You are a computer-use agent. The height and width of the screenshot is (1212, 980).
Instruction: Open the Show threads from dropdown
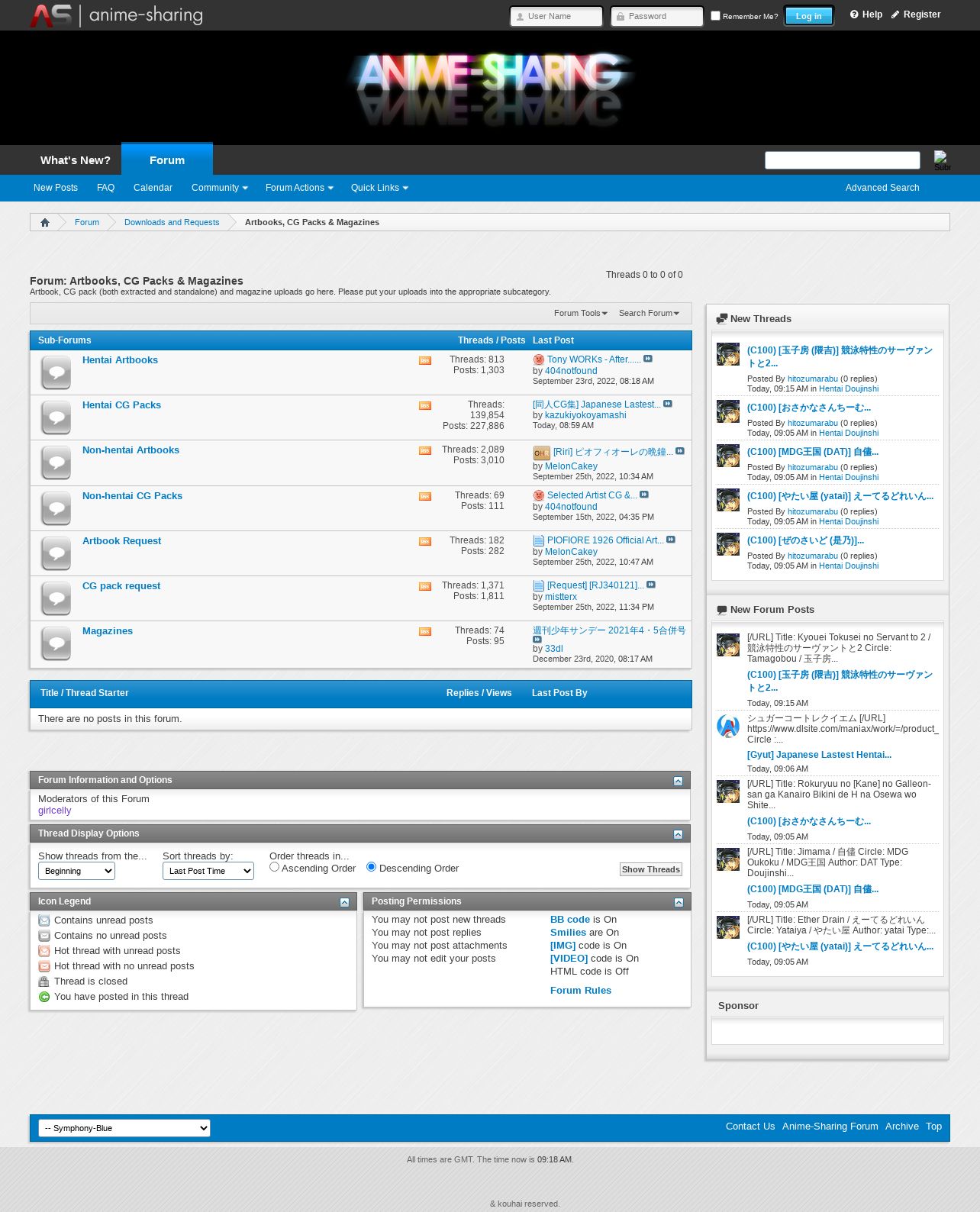click(76, 871)
